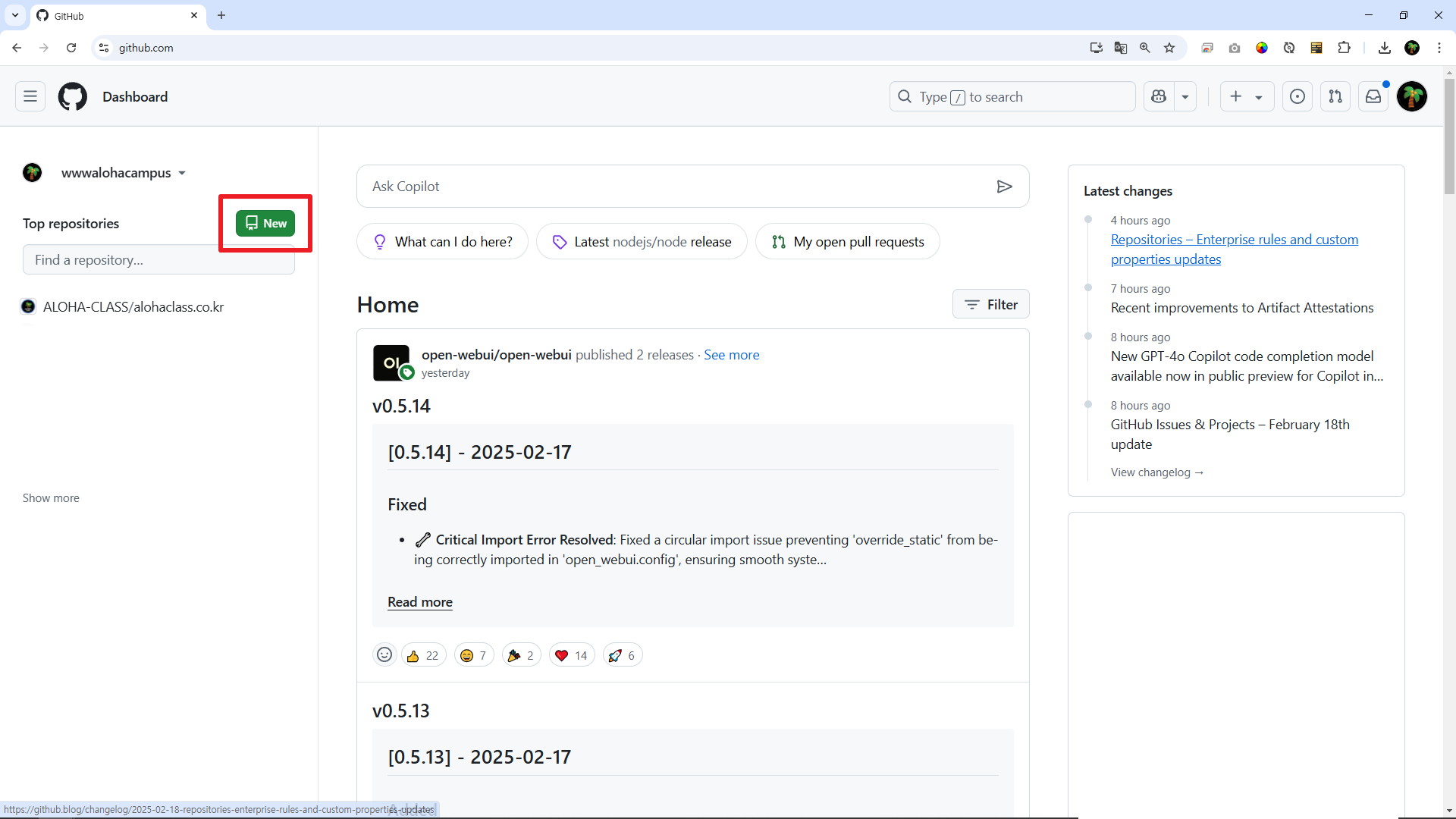
Task: Click camera screenshot extension icon
Action: tap(1235, 48)
